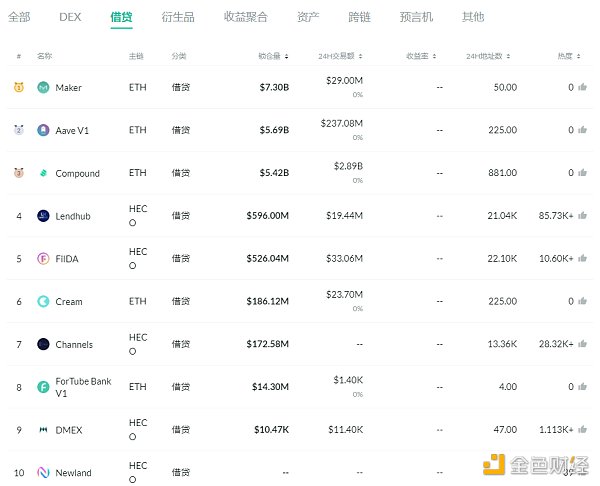Click the ForTube Bank logo icon

pyautogui.click(x=44, y=387)
